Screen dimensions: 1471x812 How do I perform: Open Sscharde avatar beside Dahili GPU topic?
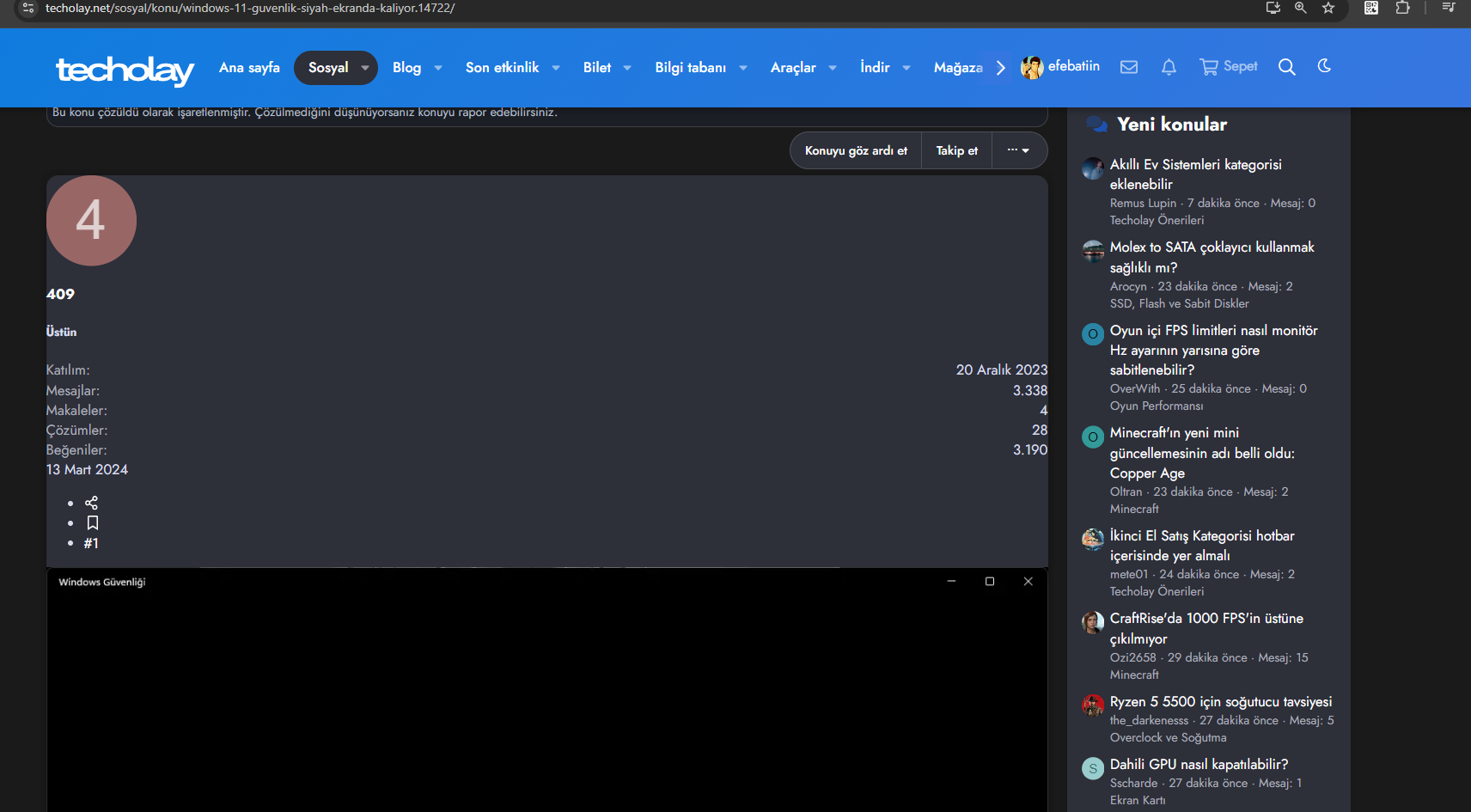(1093, 768)
